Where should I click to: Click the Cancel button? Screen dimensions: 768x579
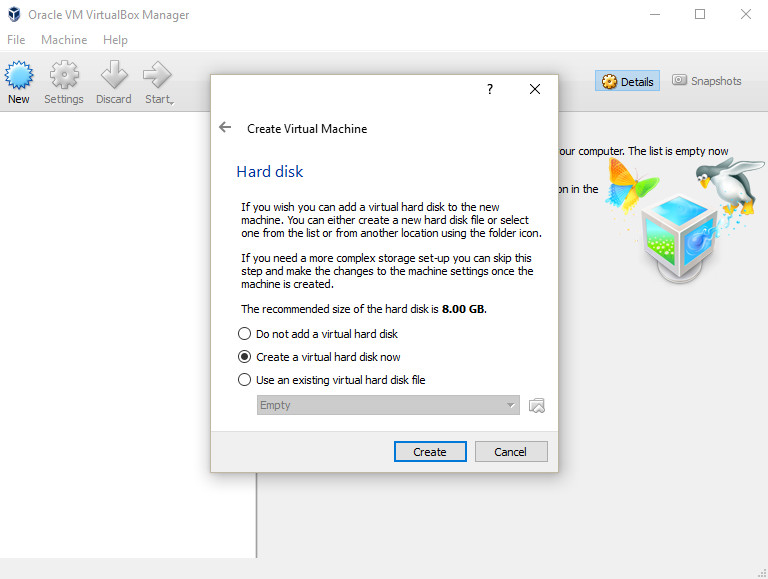[511, 452]
